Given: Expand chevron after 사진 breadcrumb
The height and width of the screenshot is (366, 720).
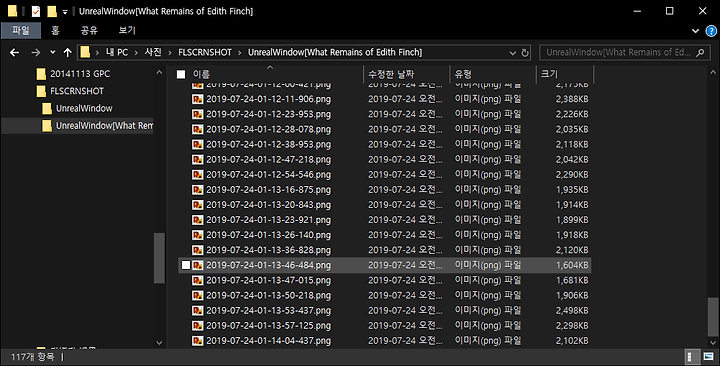Looking at the screenshot, I should pos(170,52).
